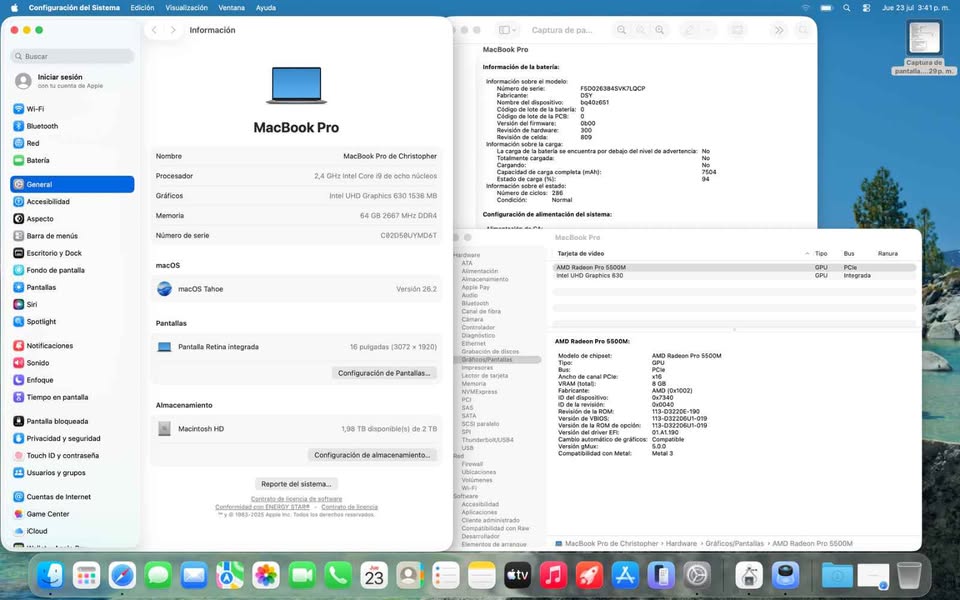Open Calendar from the Dock
The image size is (960, 600).
(x=374, y=576)
